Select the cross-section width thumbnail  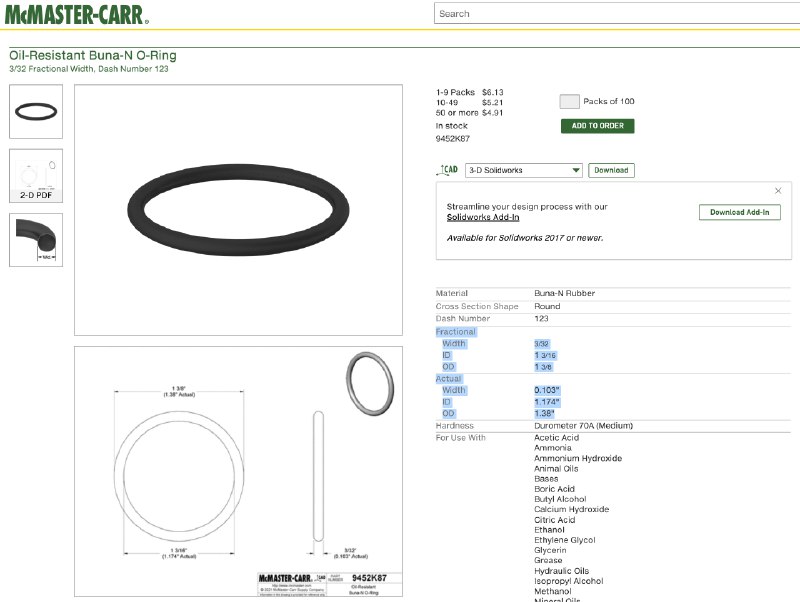click(x=36, y=240)
